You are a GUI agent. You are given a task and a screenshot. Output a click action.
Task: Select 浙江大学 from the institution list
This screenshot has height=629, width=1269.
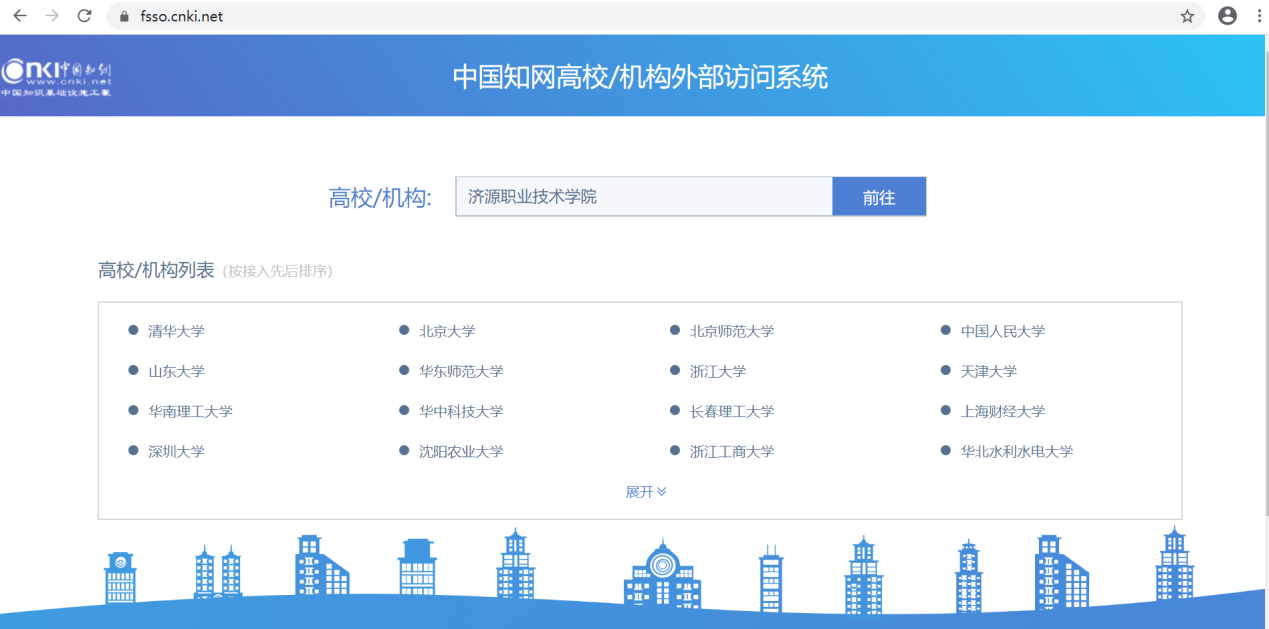tap(717, 371)
